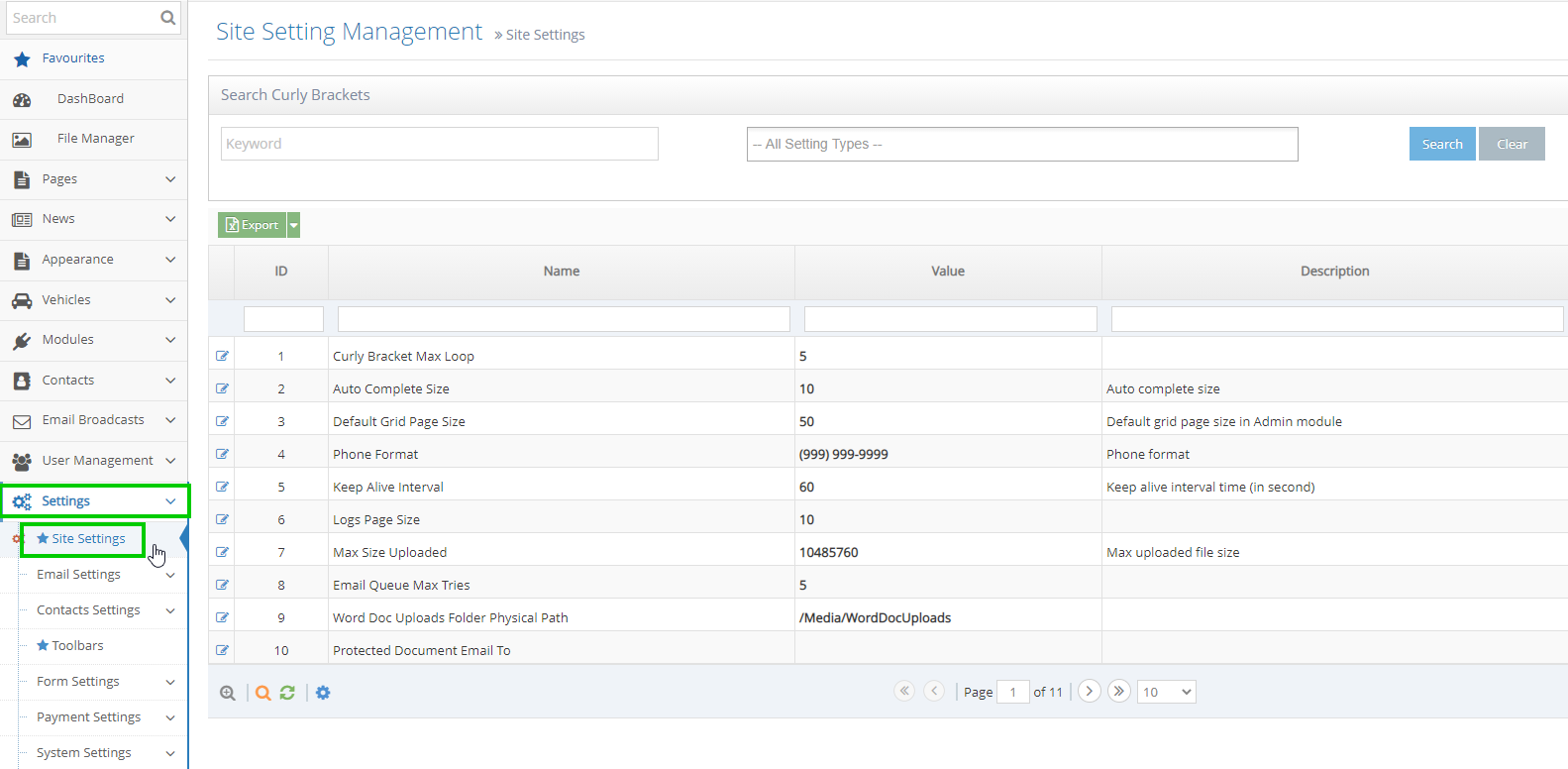This screenshot has height=769, width=1568.
Task: Click the magnifier search icon in the sidebar search box
Action: [x=167, y=18]
